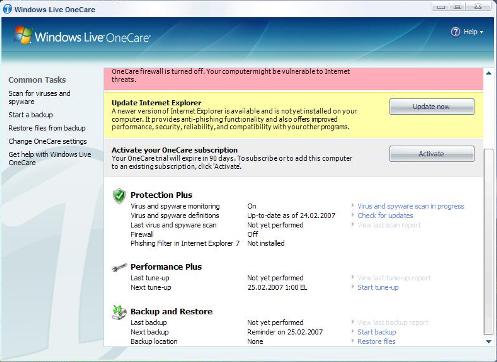
Task: Click the OneCare title bar app icon
Action: pyautogui.click(x=7, y=9)
